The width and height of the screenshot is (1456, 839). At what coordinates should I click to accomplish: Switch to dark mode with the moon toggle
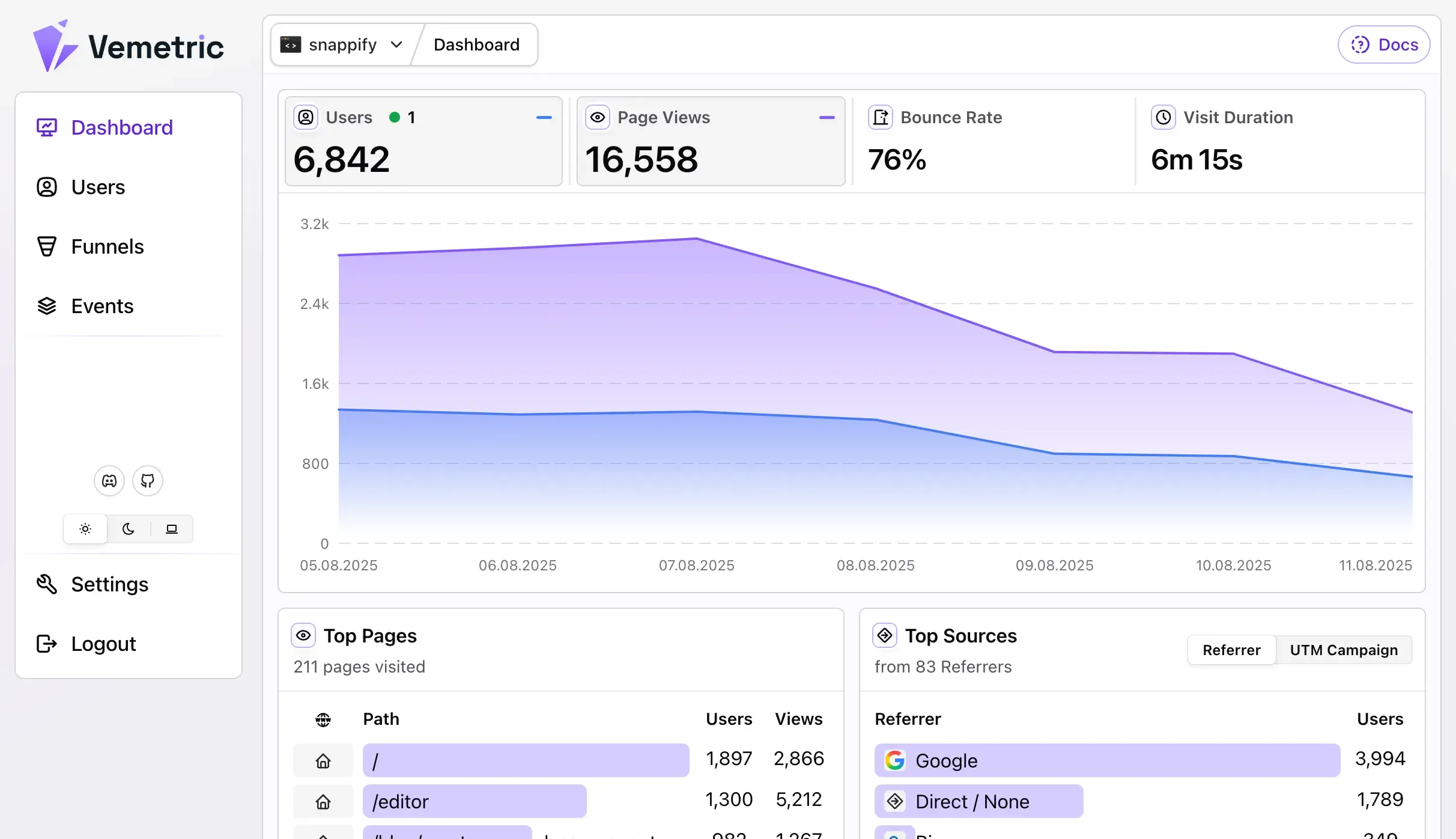point(129,528)
